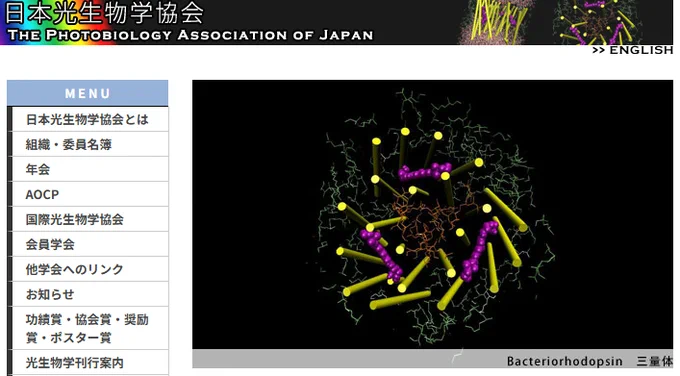Click the MENU header bar

(88, 93)
